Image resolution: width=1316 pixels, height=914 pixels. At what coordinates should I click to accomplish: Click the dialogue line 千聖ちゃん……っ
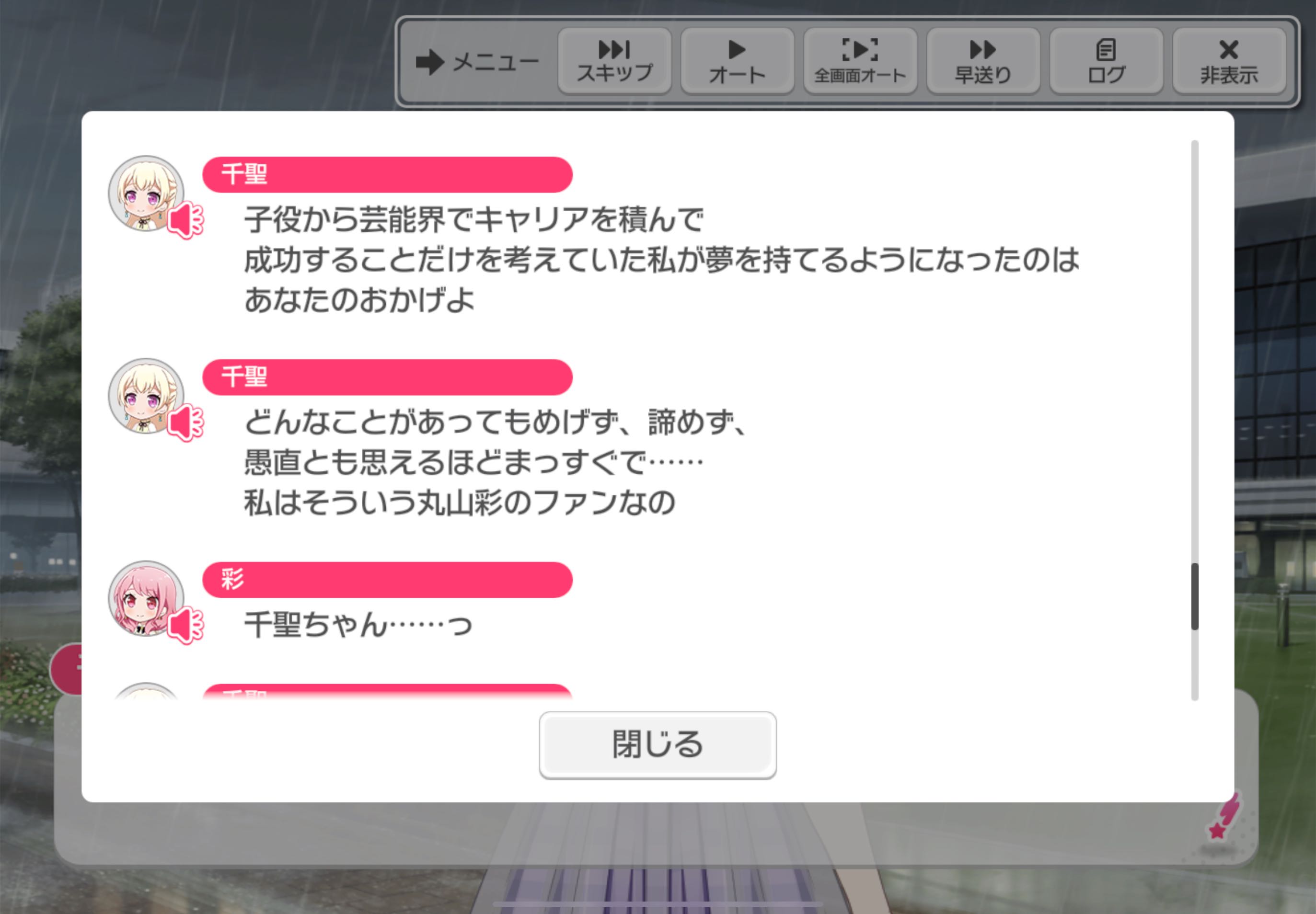click(358, 625)
